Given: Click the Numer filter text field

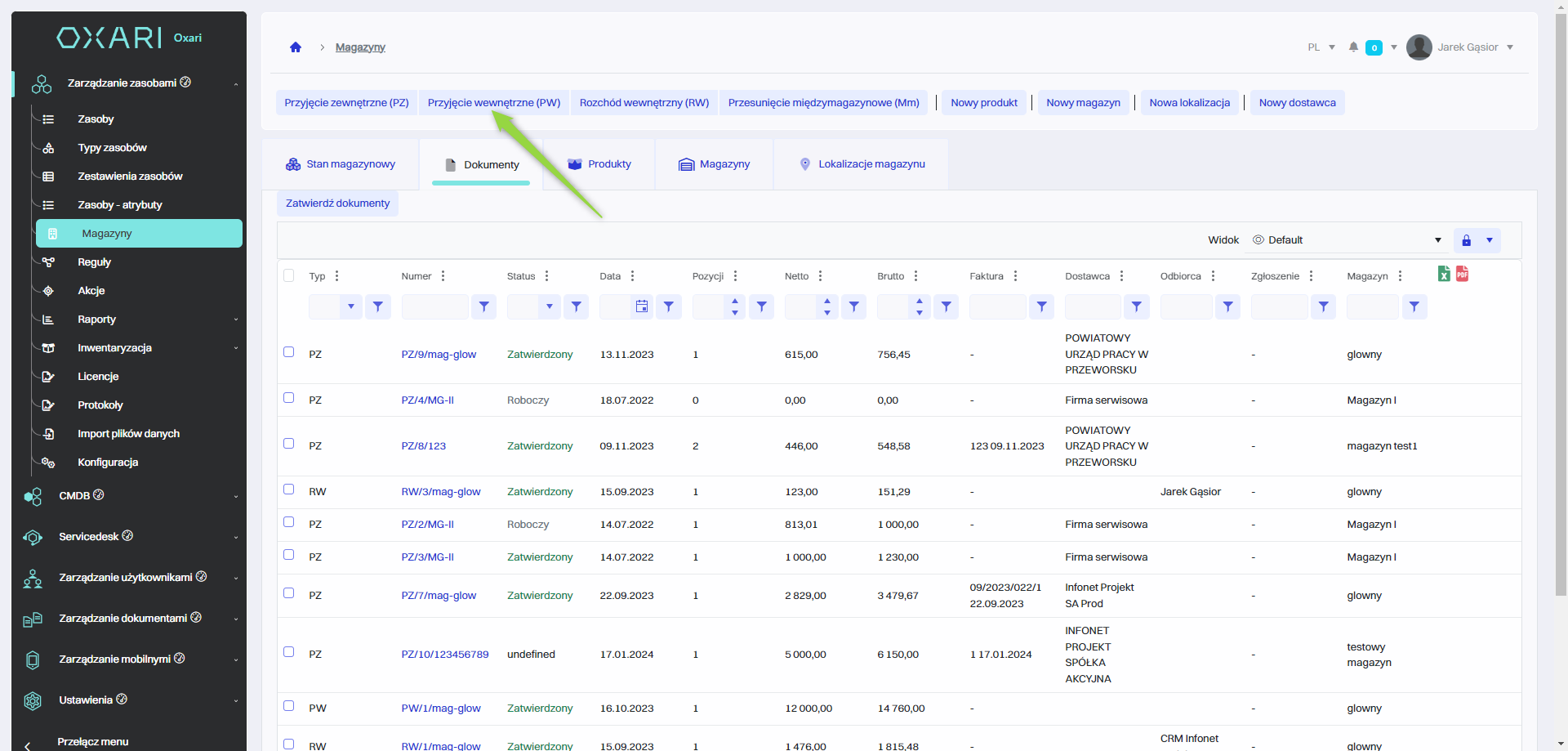Looking at the screenshot, I should click(434, 306).
